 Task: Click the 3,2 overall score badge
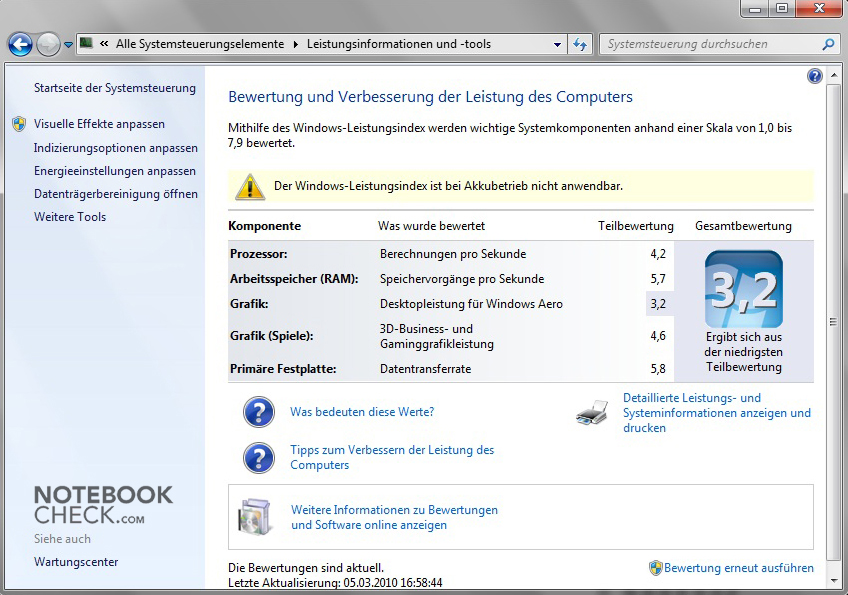click(x=744, y=289)
